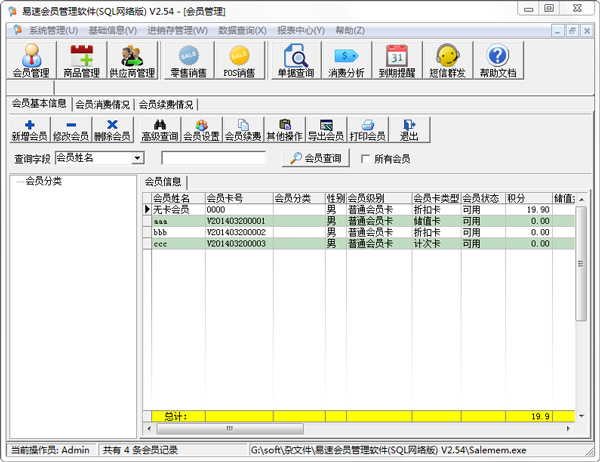Open 报表中心(Y) menu

(301, 30)
